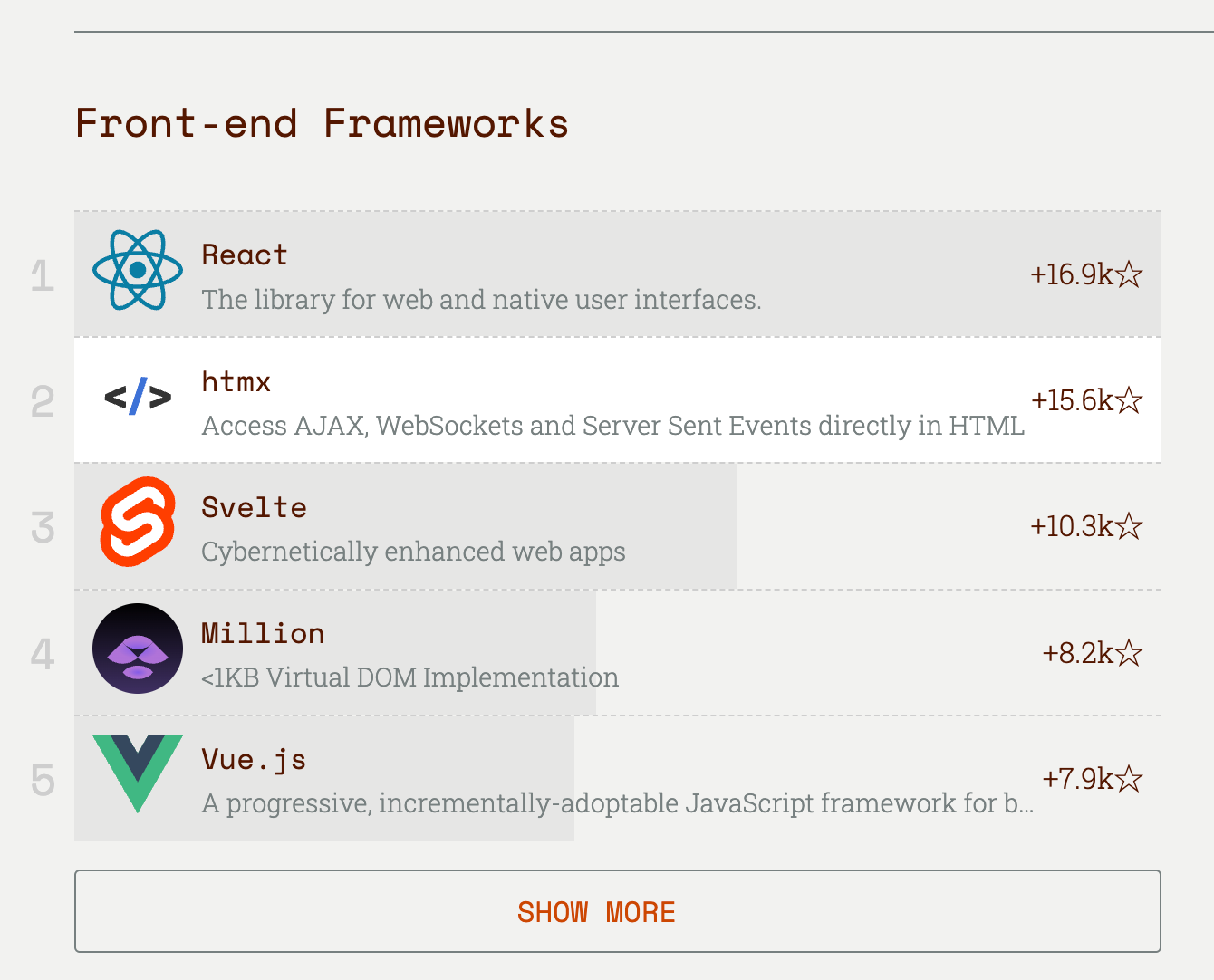Click the Vue.js green V logo
The height and width of the screenshot is (980, 1214).
(x=138, y=773)
